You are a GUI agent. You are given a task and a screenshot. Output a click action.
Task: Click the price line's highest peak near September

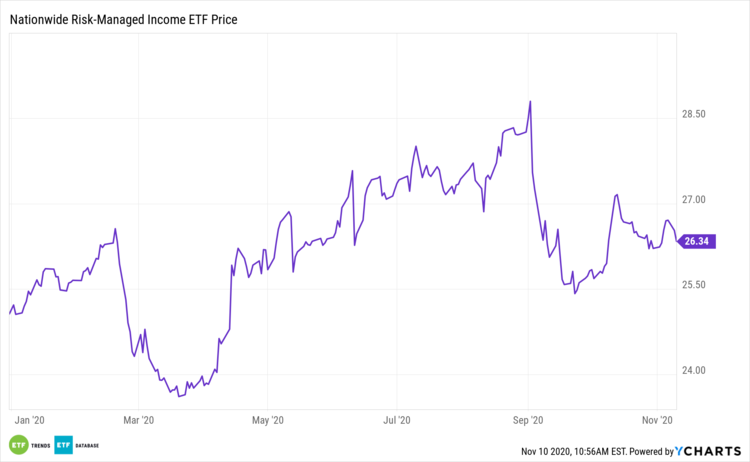tap(529, 101)
